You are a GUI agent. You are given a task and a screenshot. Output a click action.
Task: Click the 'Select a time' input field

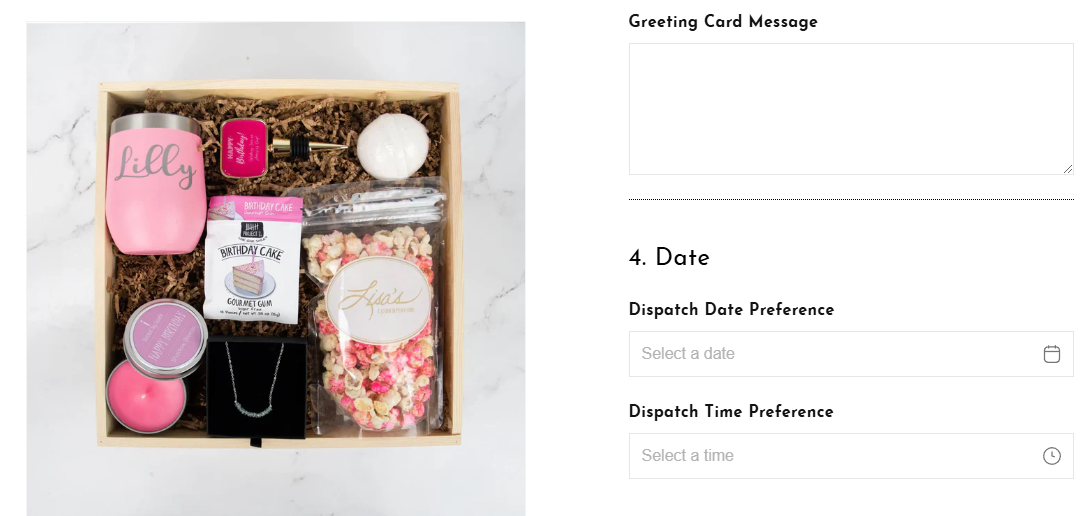(x=851, y=455)
